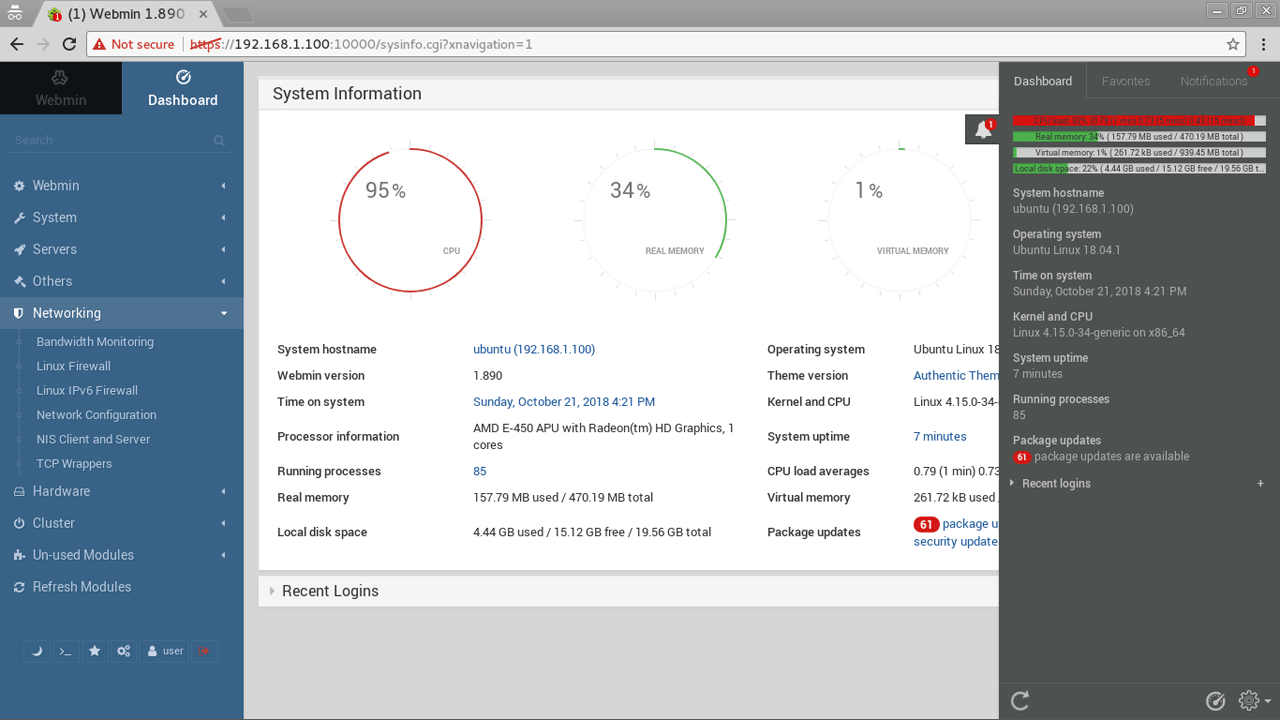Viewport: 1280px width, 720px height.
Task: Open the Authentic Theme version link
Action: (x=956, y=376)
